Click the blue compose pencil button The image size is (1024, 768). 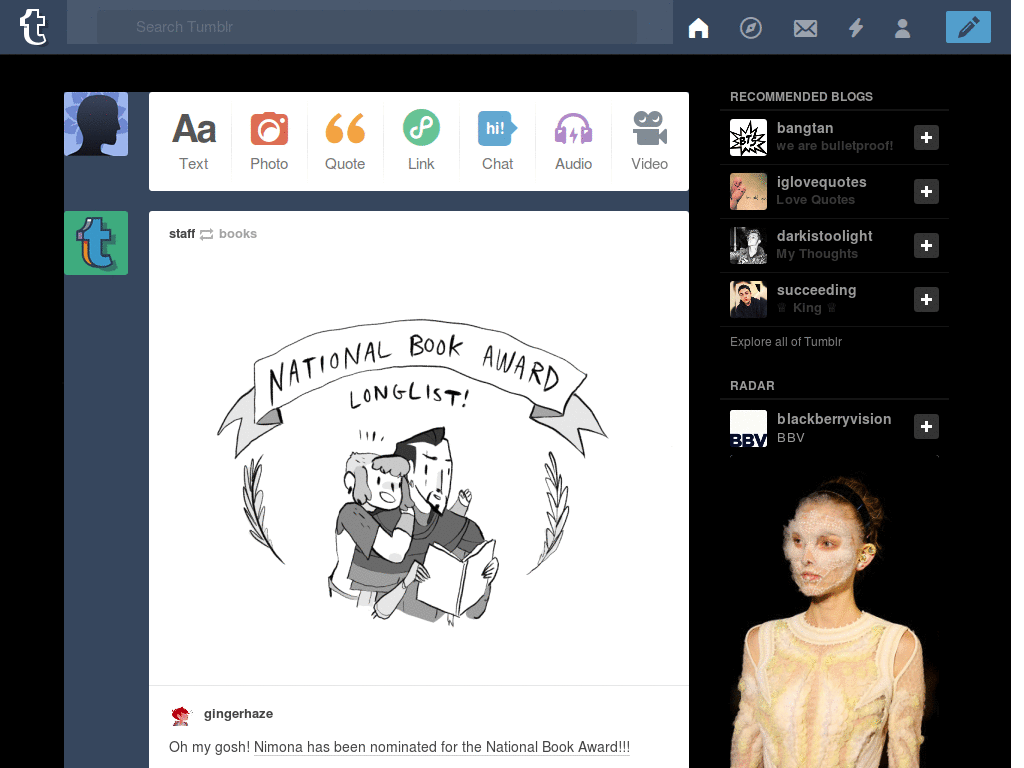968,27
